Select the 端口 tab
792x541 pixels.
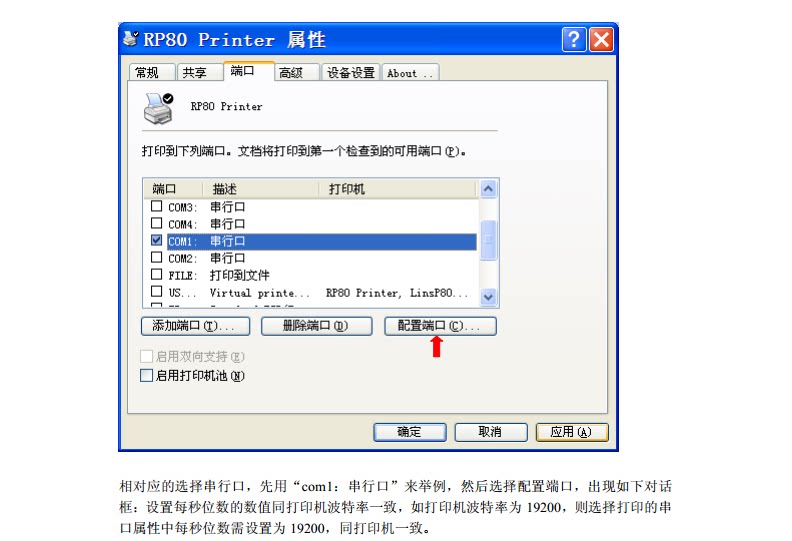248,71
